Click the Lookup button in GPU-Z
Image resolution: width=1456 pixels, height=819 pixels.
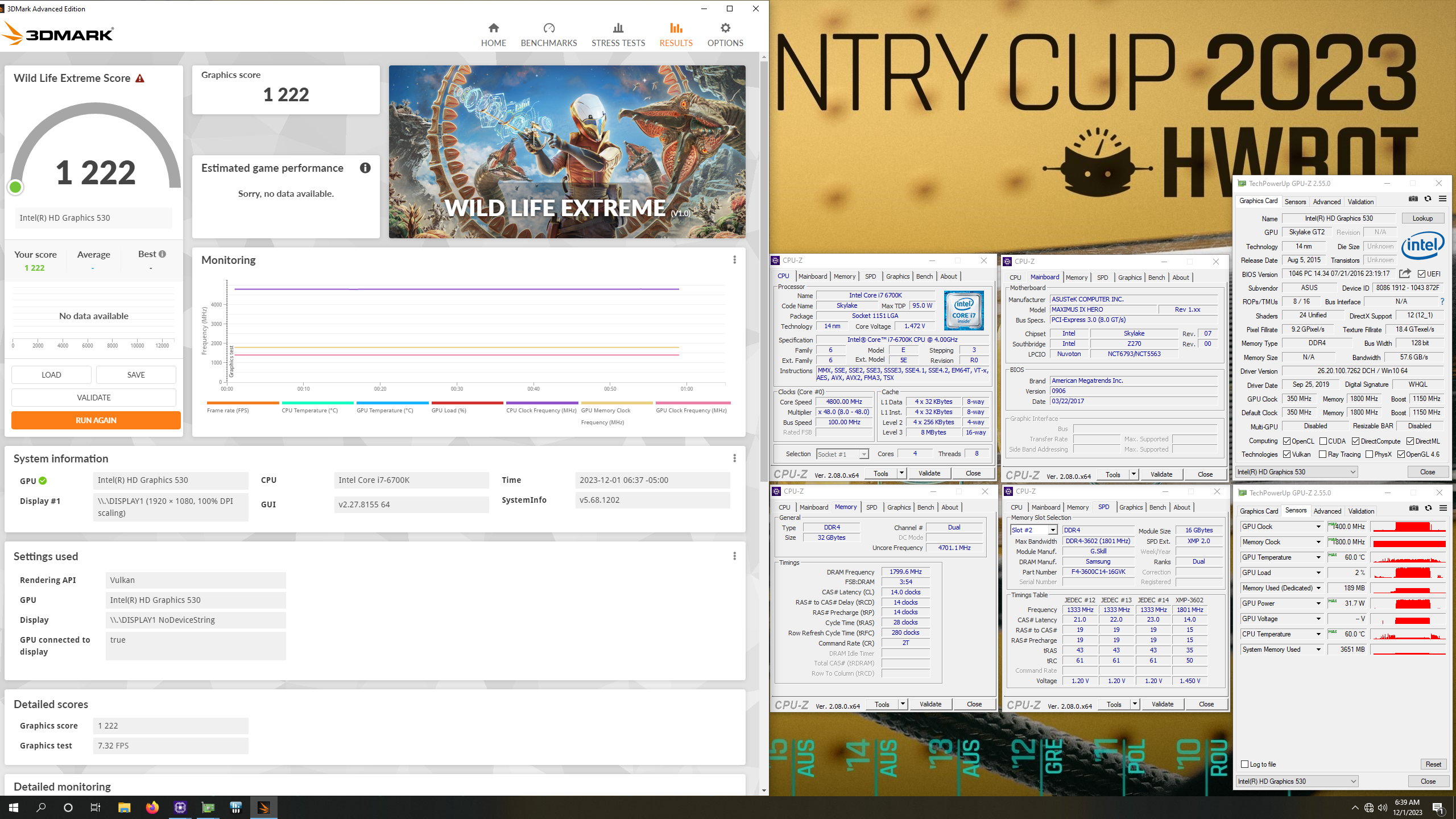pyautogui.click(x=1422, y=218)
